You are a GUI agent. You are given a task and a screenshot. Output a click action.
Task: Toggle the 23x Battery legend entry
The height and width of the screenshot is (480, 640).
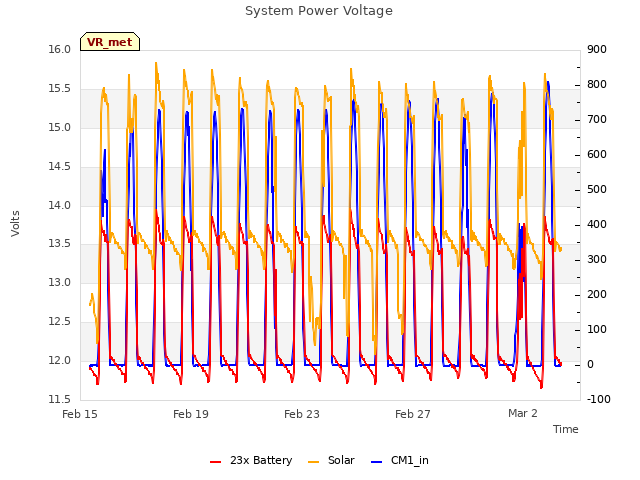click(x=251, y=460)
